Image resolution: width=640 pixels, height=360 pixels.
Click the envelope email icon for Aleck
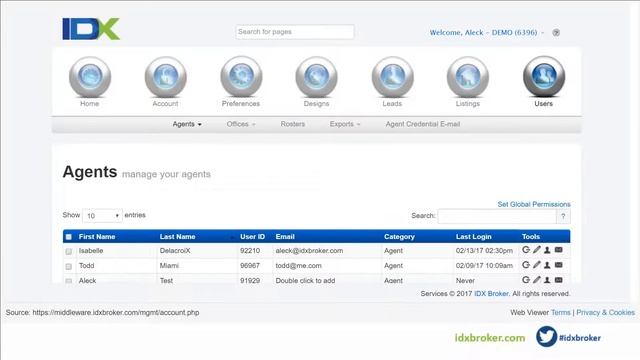pos(558,280)
